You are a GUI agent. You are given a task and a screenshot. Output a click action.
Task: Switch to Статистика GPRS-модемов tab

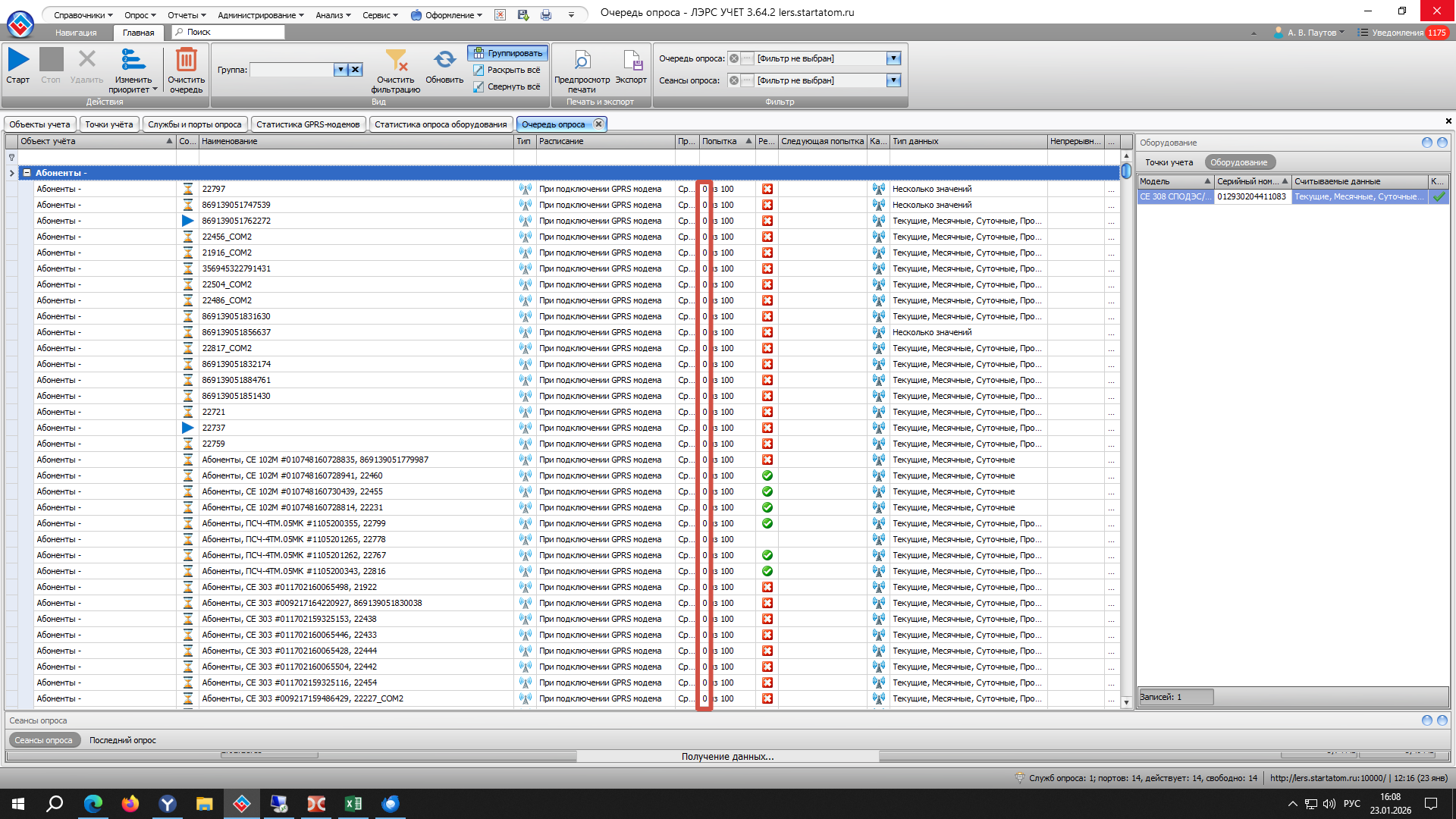click(308, 124)
